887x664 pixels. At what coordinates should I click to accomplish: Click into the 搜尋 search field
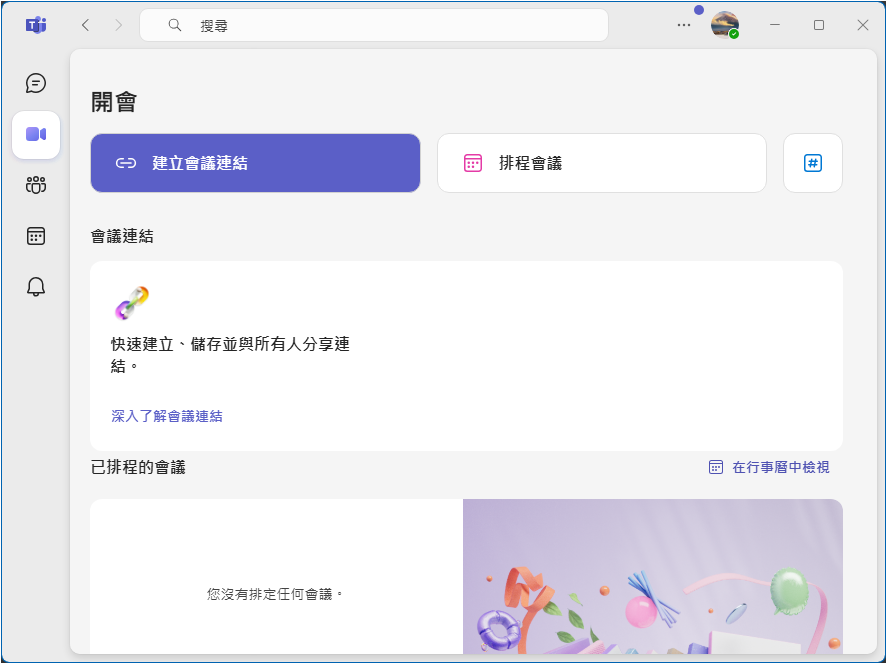pos(390,26)
